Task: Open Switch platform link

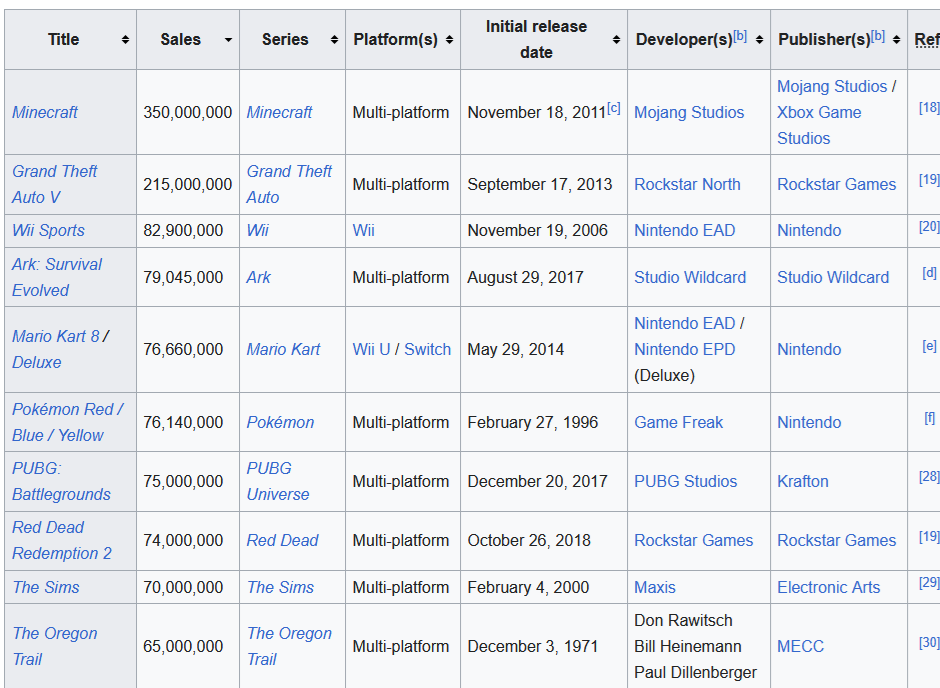Action: tap(427, 349)
